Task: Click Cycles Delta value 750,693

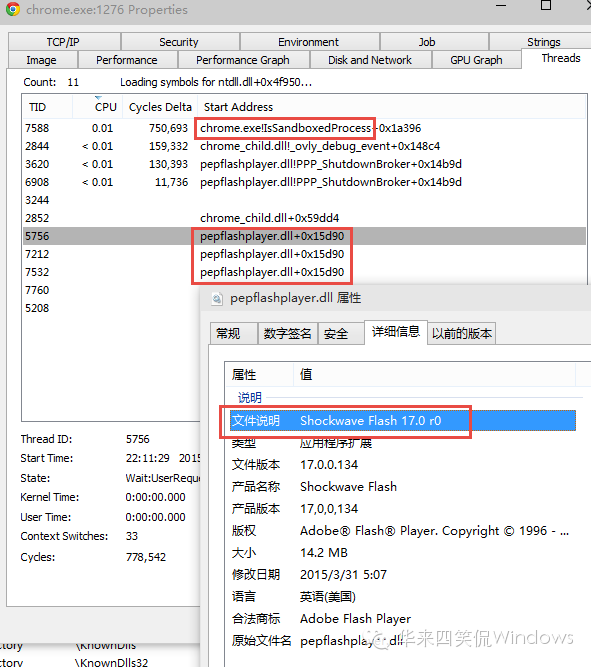Action: coord(168,128)
